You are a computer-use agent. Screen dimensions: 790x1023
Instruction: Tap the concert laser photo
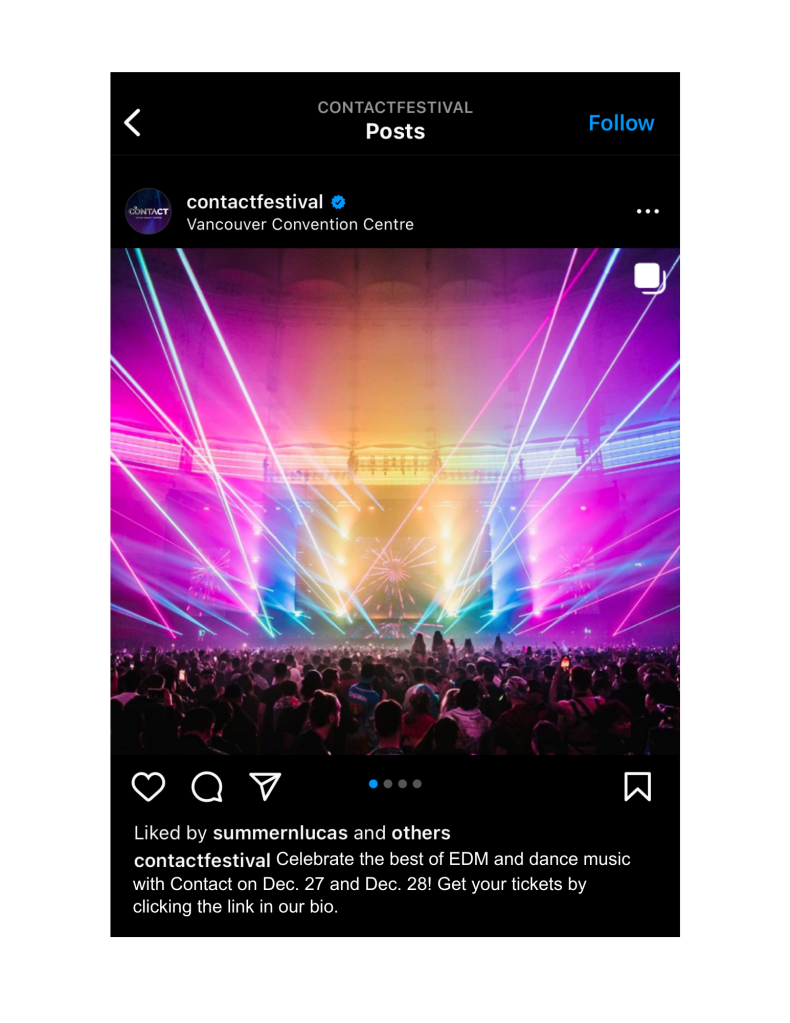395,501
